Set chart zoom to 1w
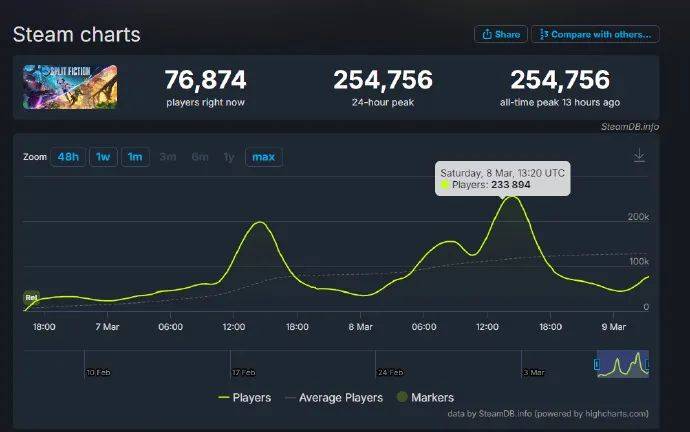The height and width of the screenshot is (432, 690). coord(103,157)
